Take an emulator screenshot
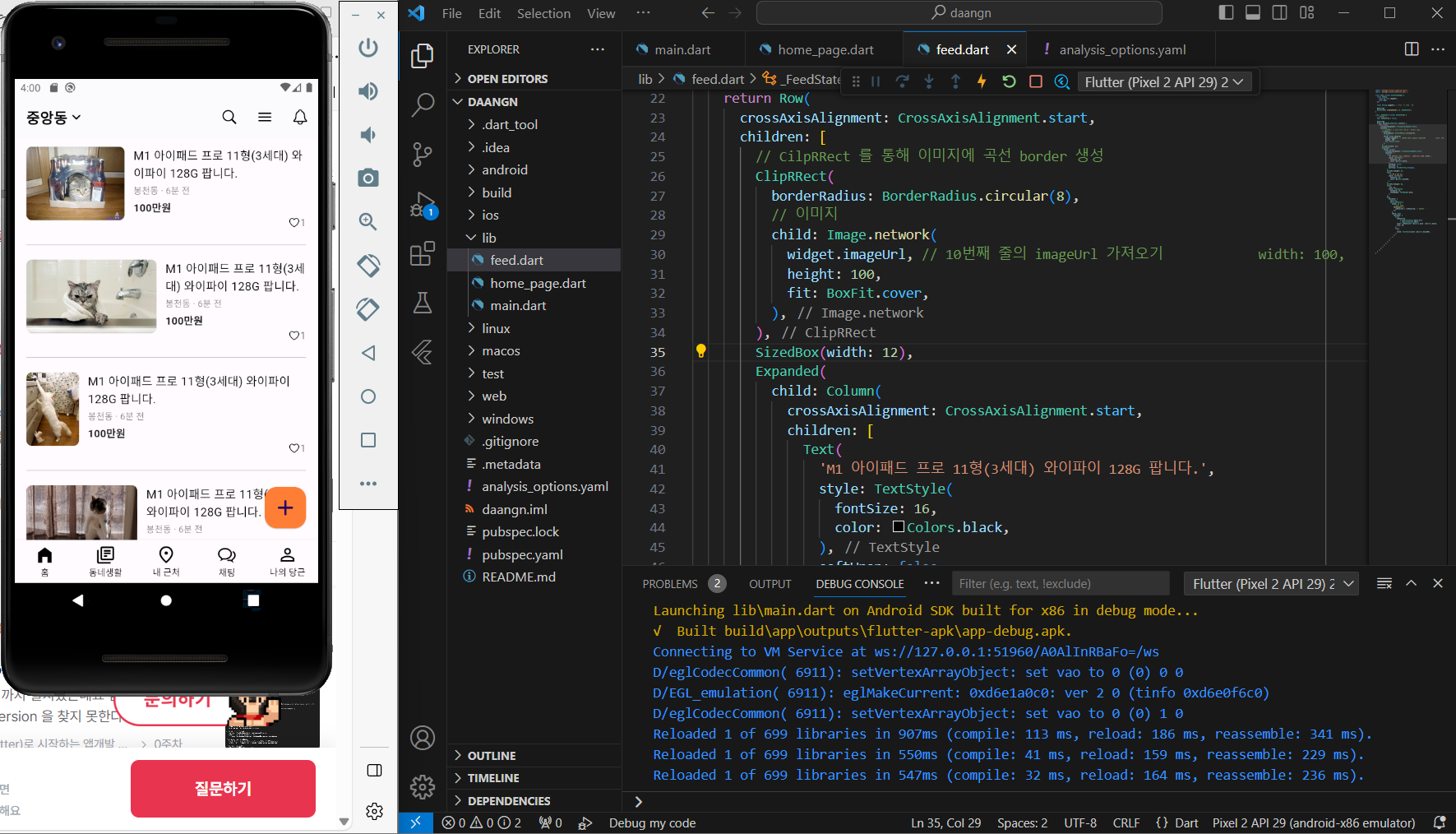The image size is (1456, 834). point(368,178)
